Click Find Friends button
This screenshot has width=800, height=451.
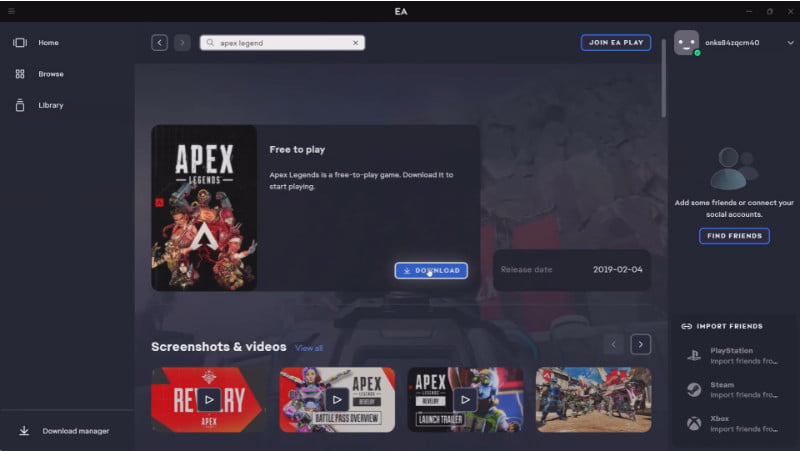point(734,236)
